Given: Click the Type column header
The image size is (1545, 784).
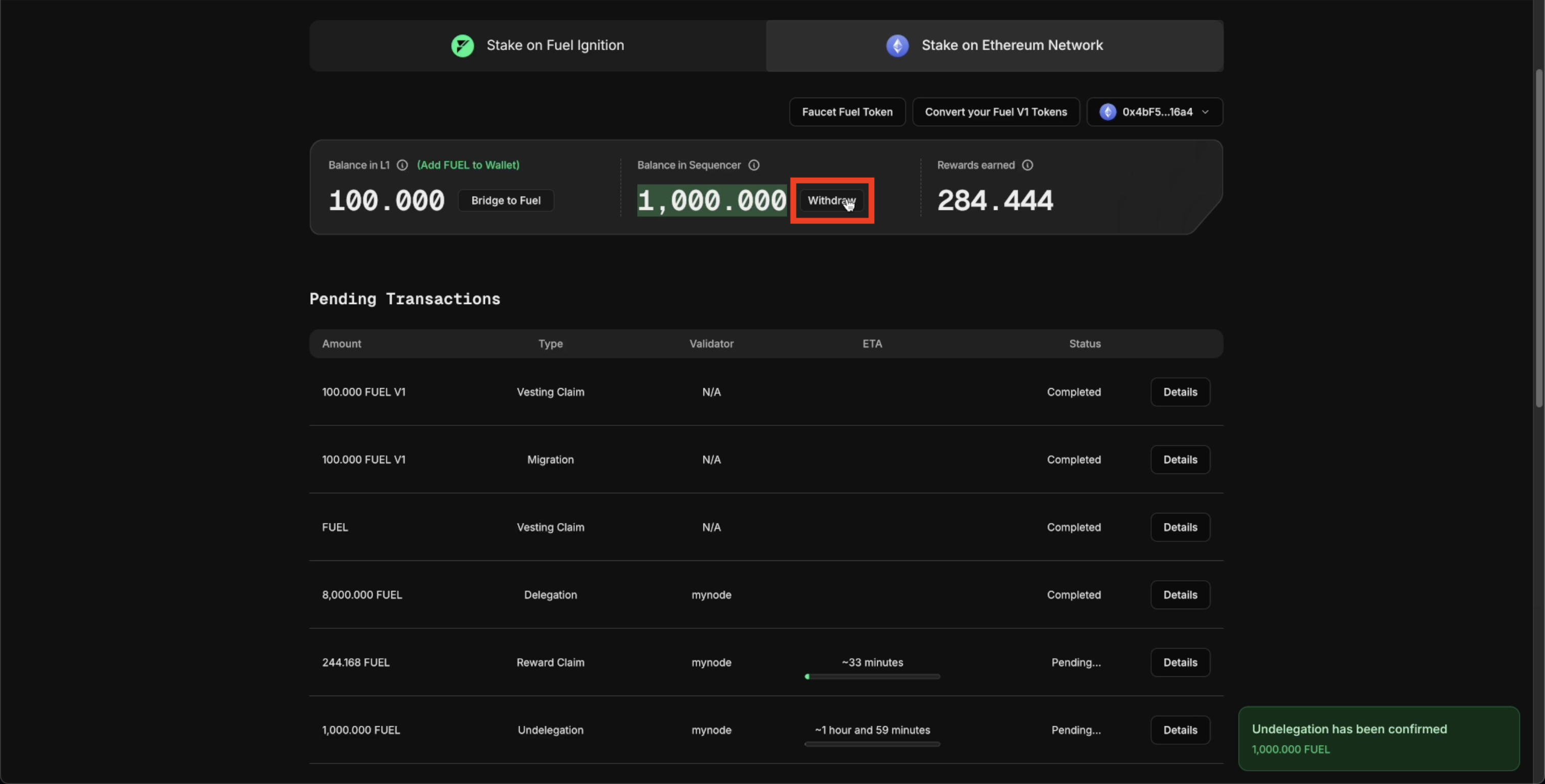Looking at the screenshot, I should 550,344.
